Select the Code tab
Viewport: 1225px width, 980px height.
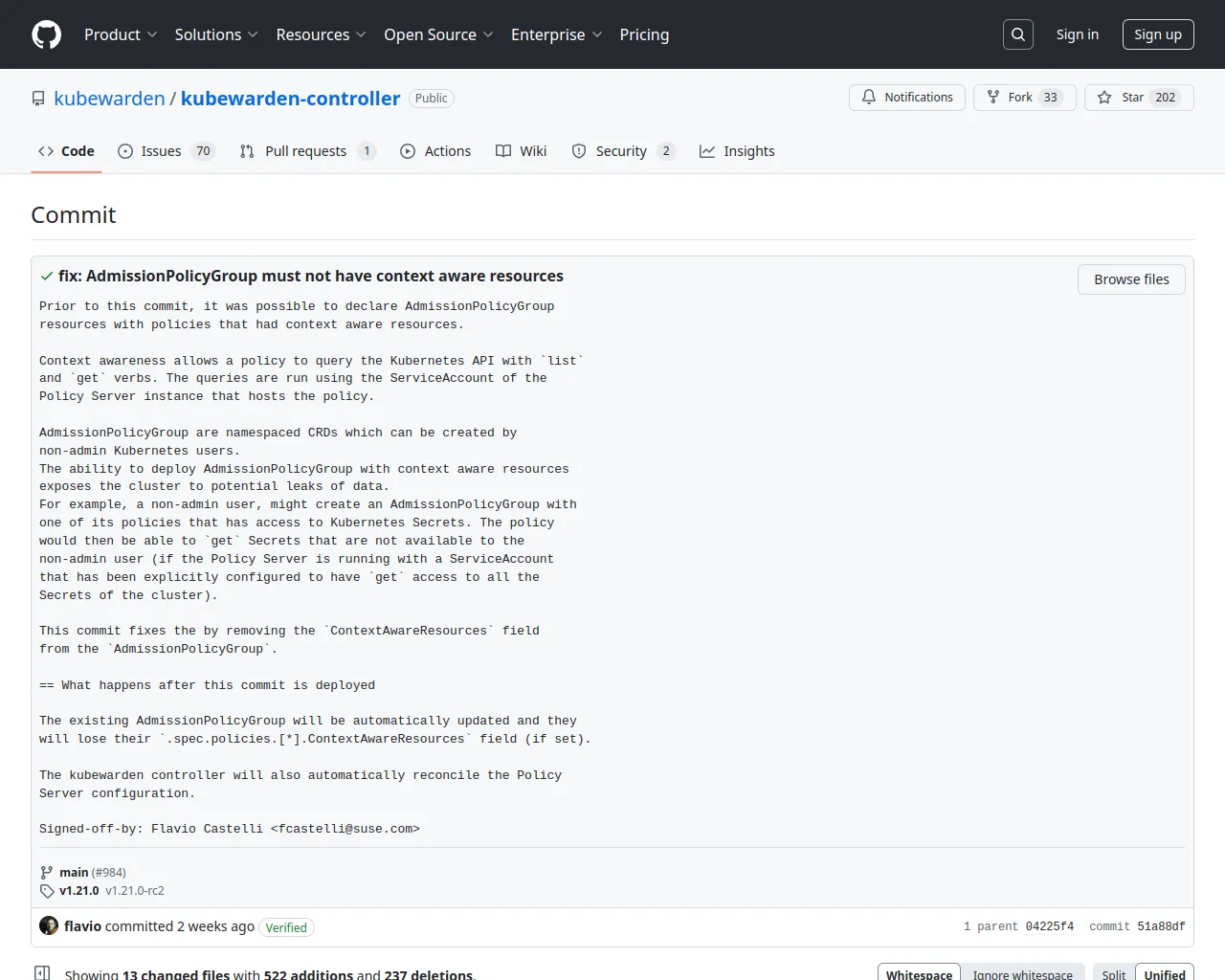(x=66, y=151)
